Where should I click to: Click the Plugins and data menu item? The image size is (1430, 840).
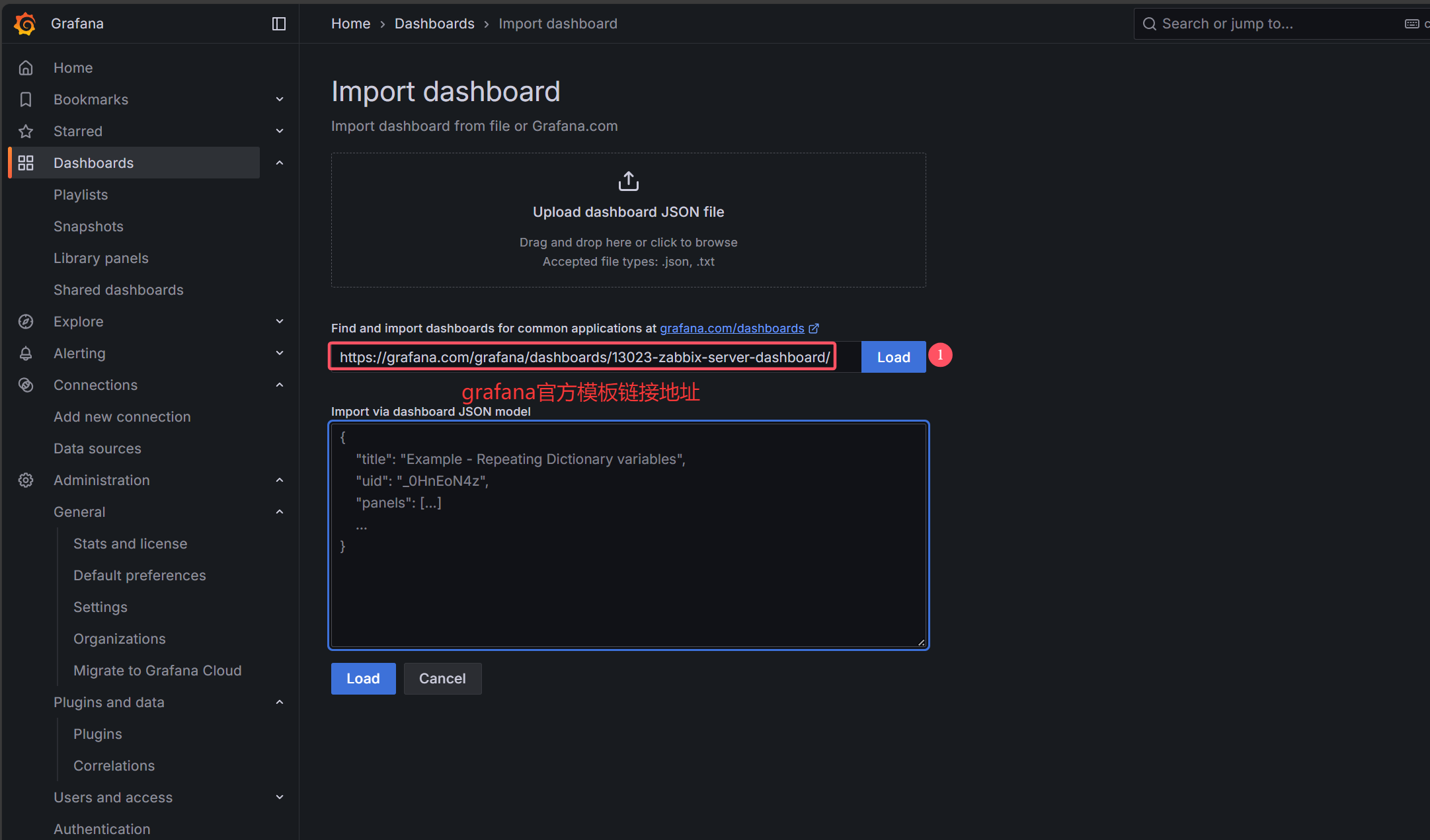coord(109,703)
